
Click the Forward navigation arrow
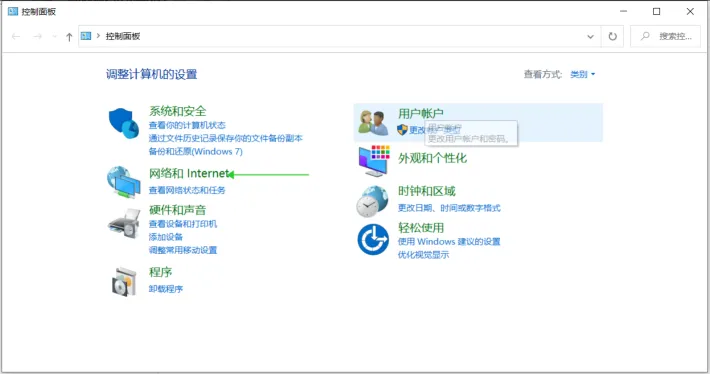(x=38, y=36)
